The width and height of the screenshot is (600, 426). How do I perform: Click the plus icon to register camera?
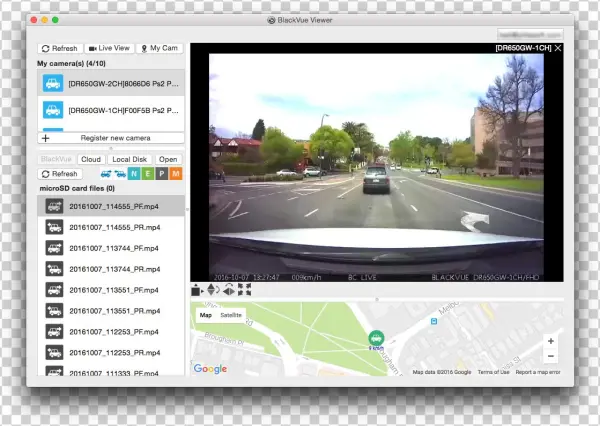[x=46, y=138]
